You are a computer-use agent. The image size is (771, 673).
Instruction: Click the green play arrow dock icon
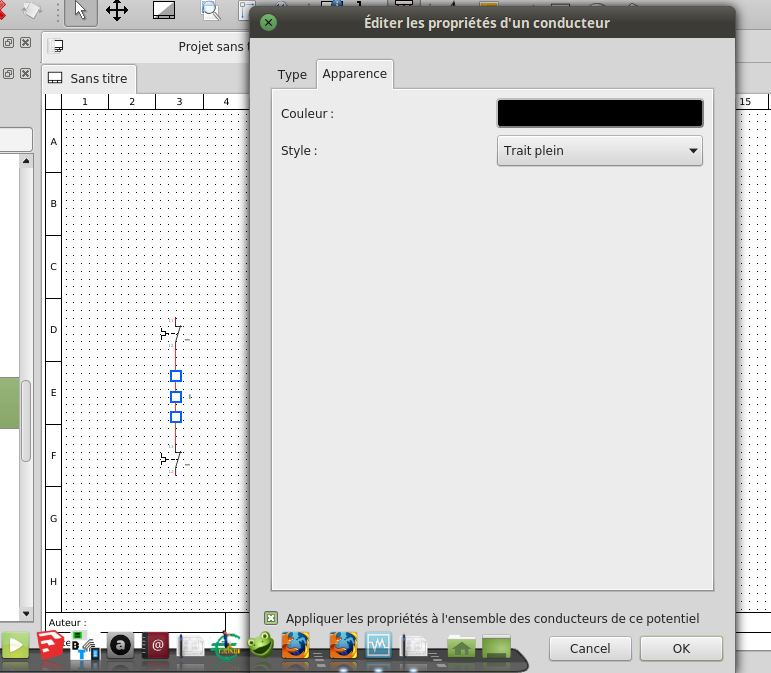(16, 646)
